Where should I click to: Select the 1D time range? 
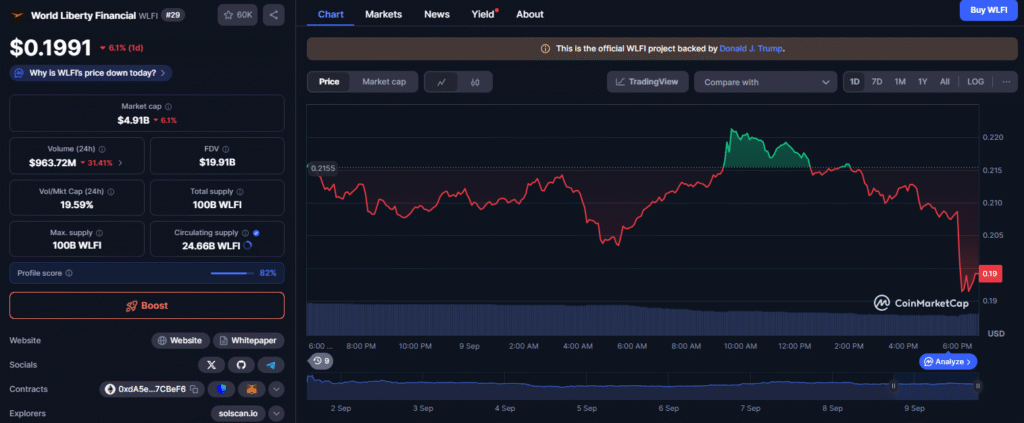pos(854,82)
